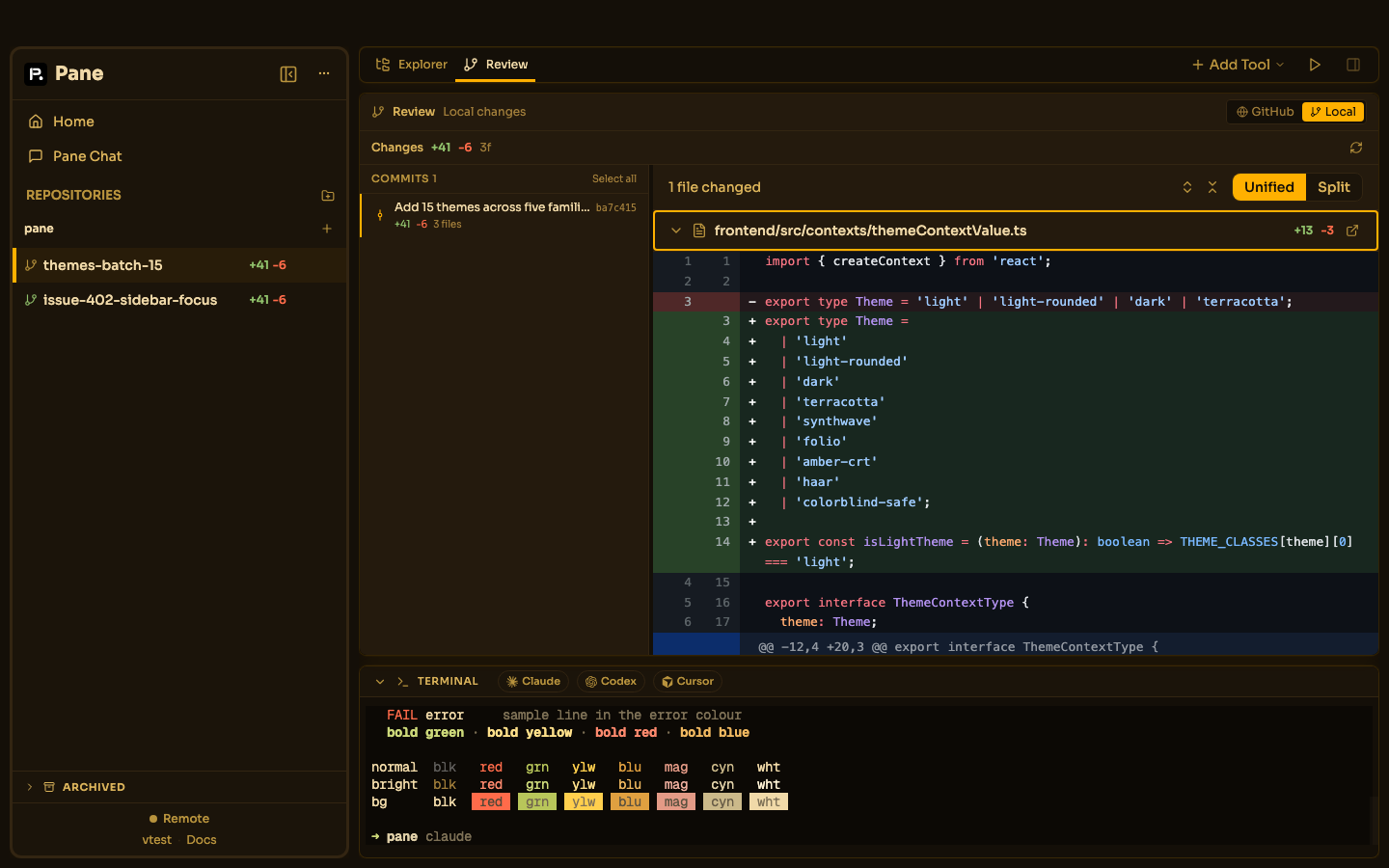Toggle the right side panel icon
This screenshot has width=1389, height=868.
coord(1353,65)
